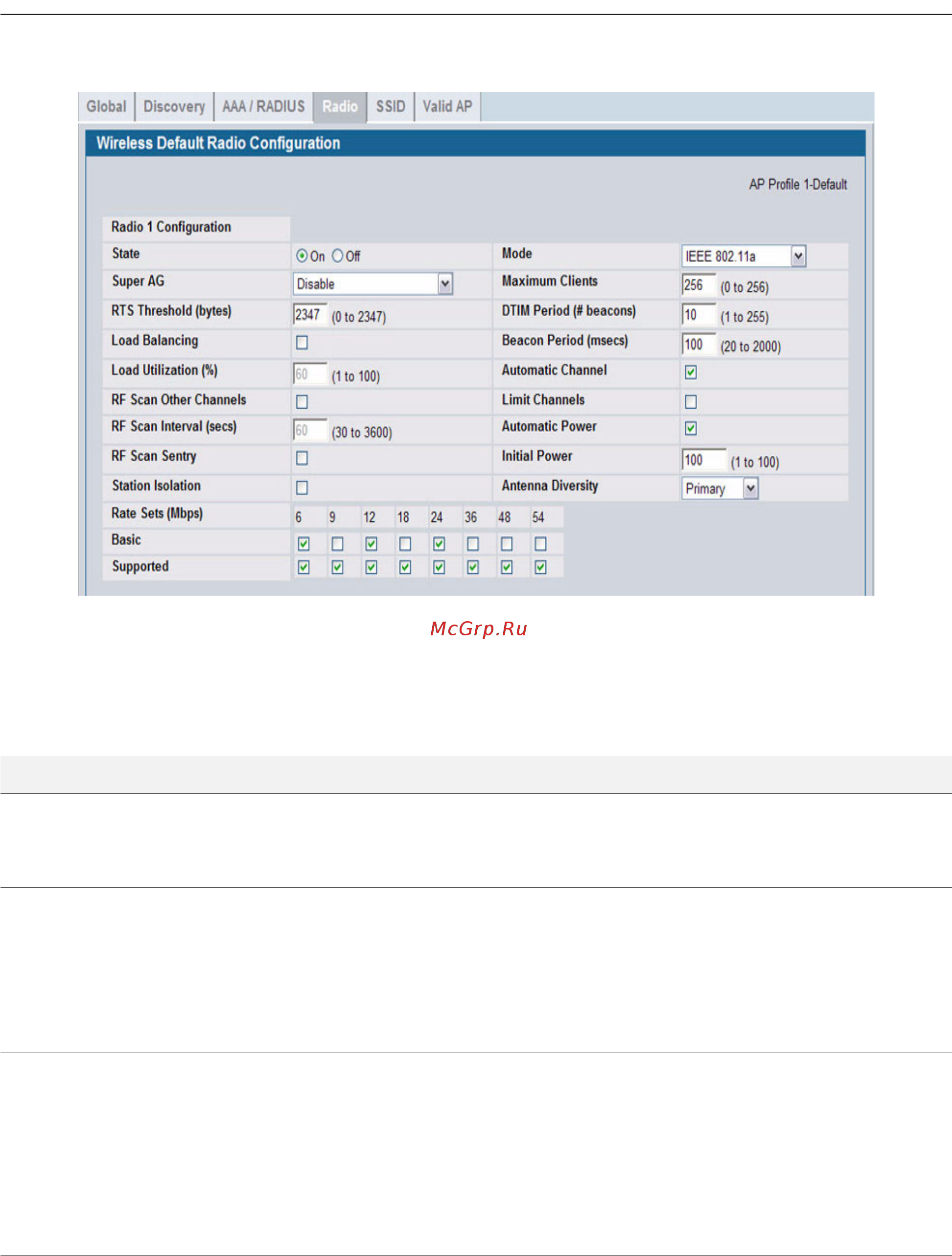Image resolution: width=952 pixels, height=1256 pixels.
Task: Click the 'Radio 1 Configuration' heading
Action: (171, 227)
